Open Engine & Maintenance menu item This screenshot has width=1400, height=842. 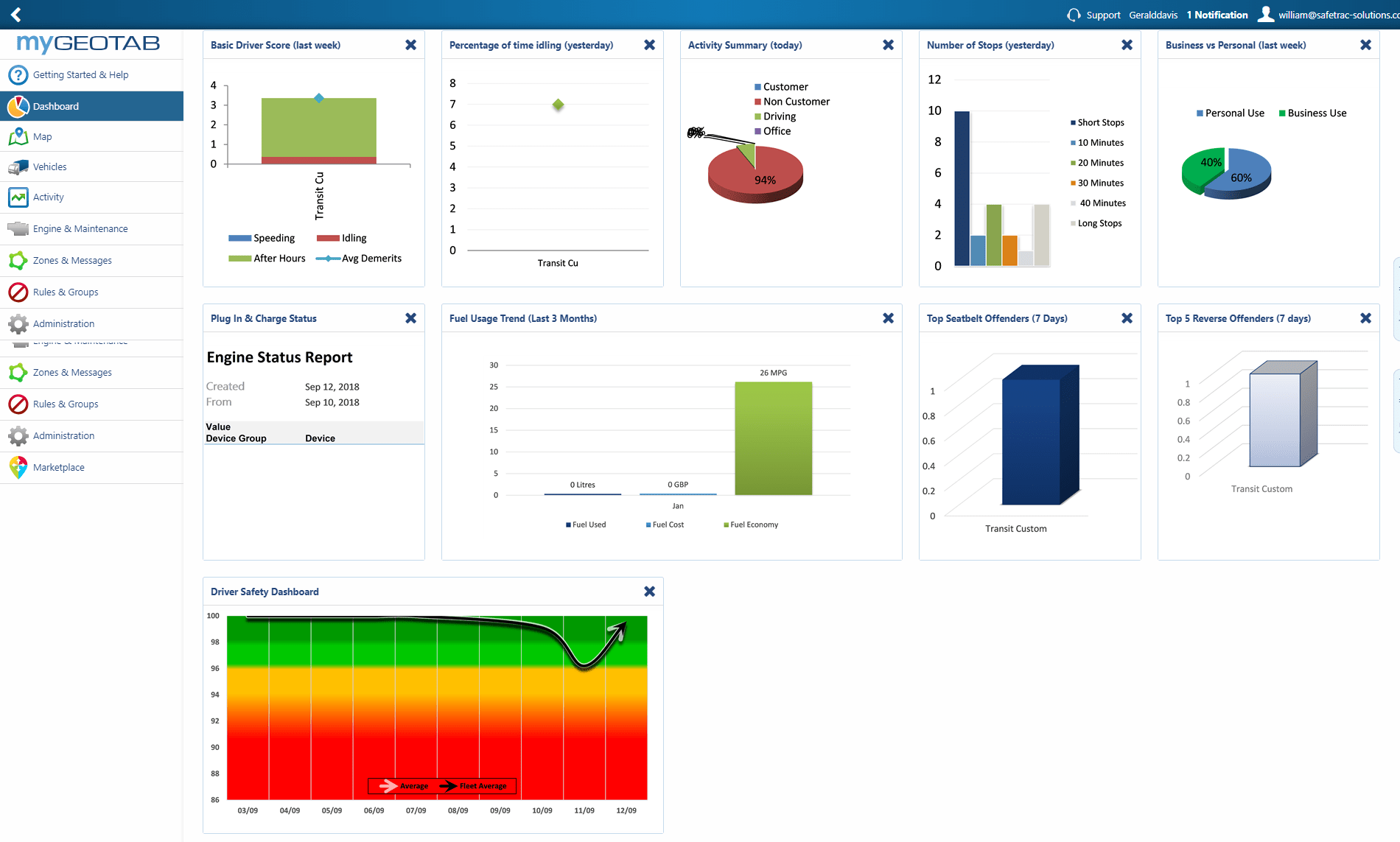coord(91,229)
